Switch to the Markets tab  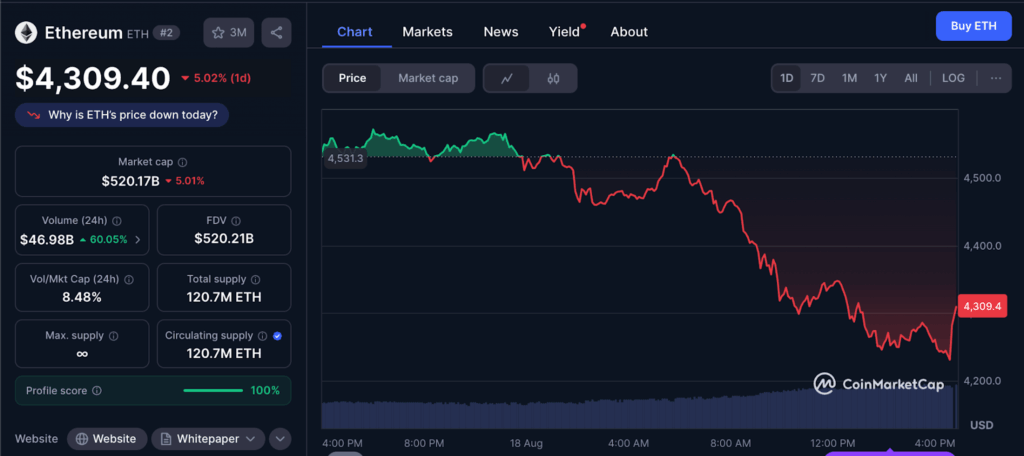click(x=427, y=32)
